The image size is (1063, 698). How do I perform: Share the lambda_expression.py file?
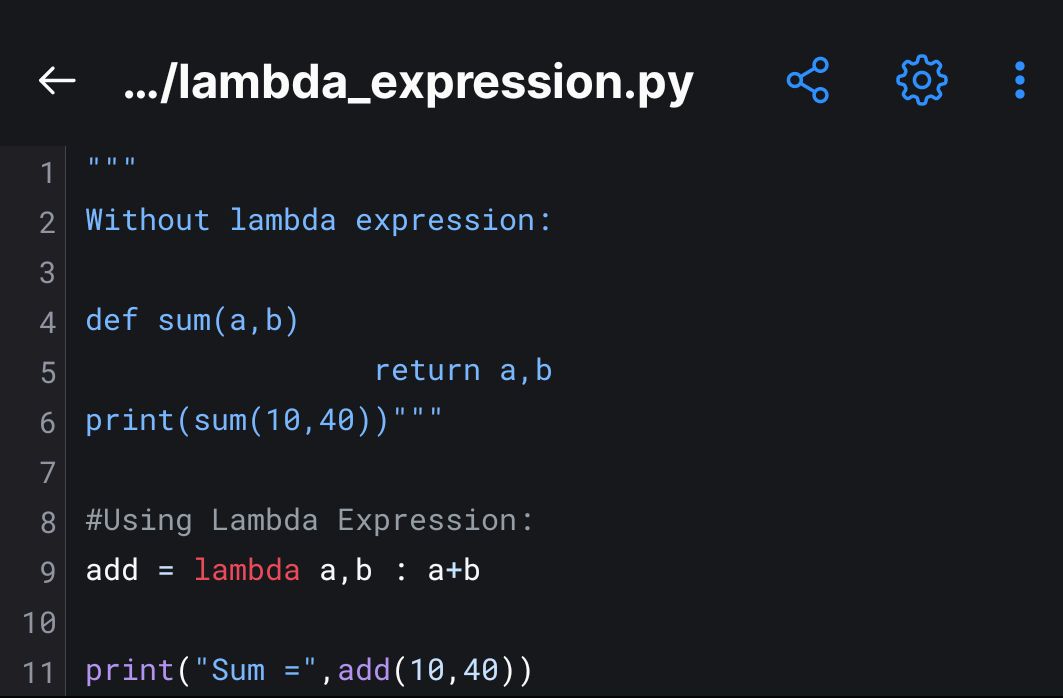coord(807,80)
